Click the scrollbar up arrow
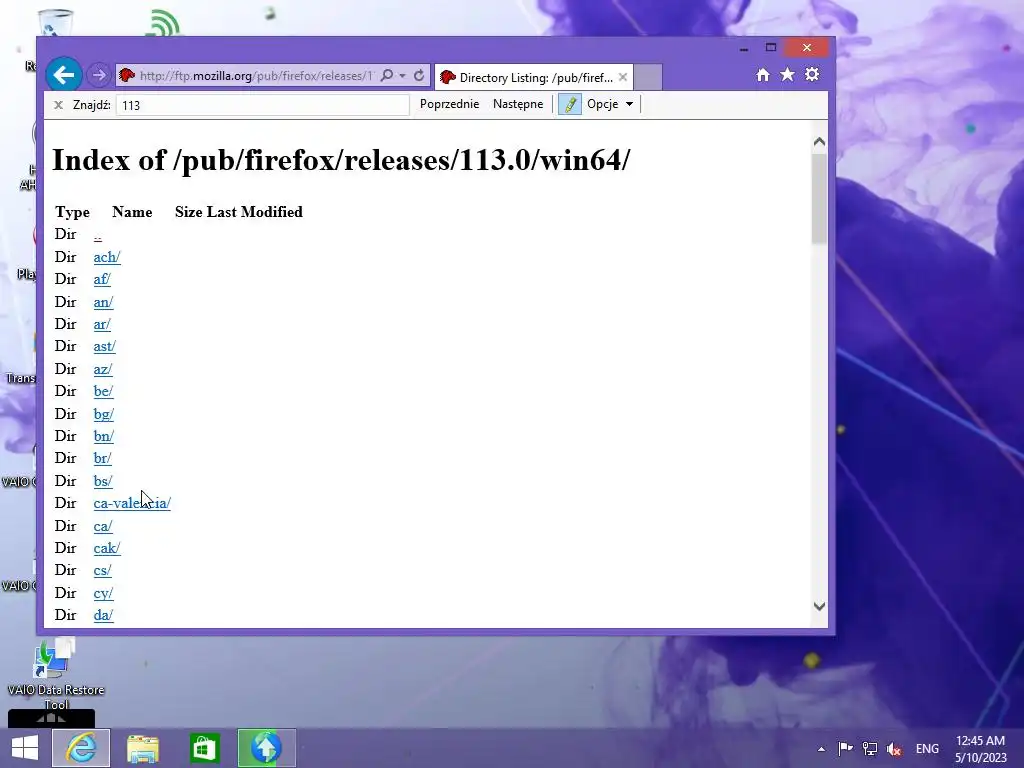1024x768 pixels. tap(820, 142)
